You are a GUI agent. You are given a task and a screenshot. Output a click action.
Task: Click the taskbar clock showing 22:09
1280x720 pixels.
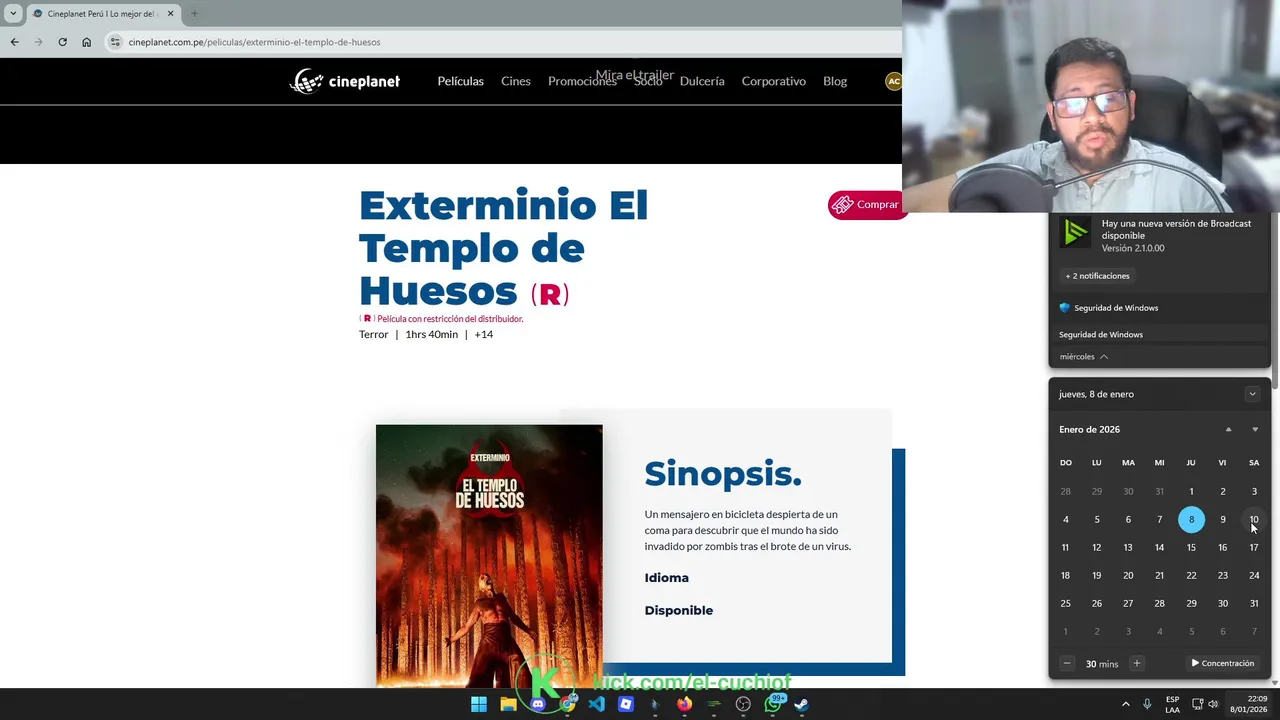coord(1249,704)
